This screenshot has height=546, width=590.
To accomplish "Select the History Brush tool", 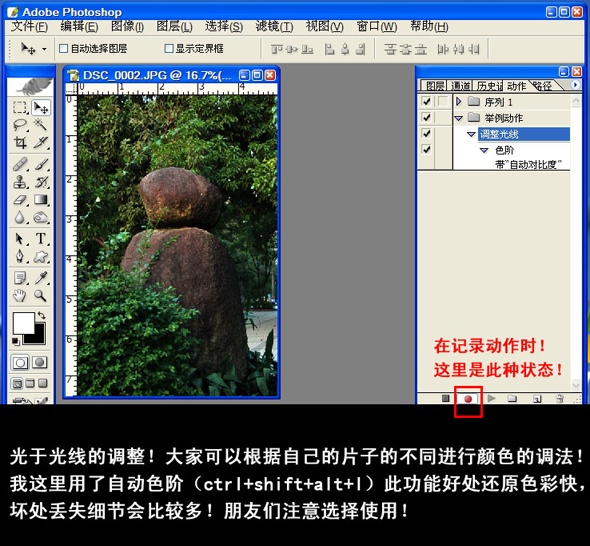I will [41, 182].
